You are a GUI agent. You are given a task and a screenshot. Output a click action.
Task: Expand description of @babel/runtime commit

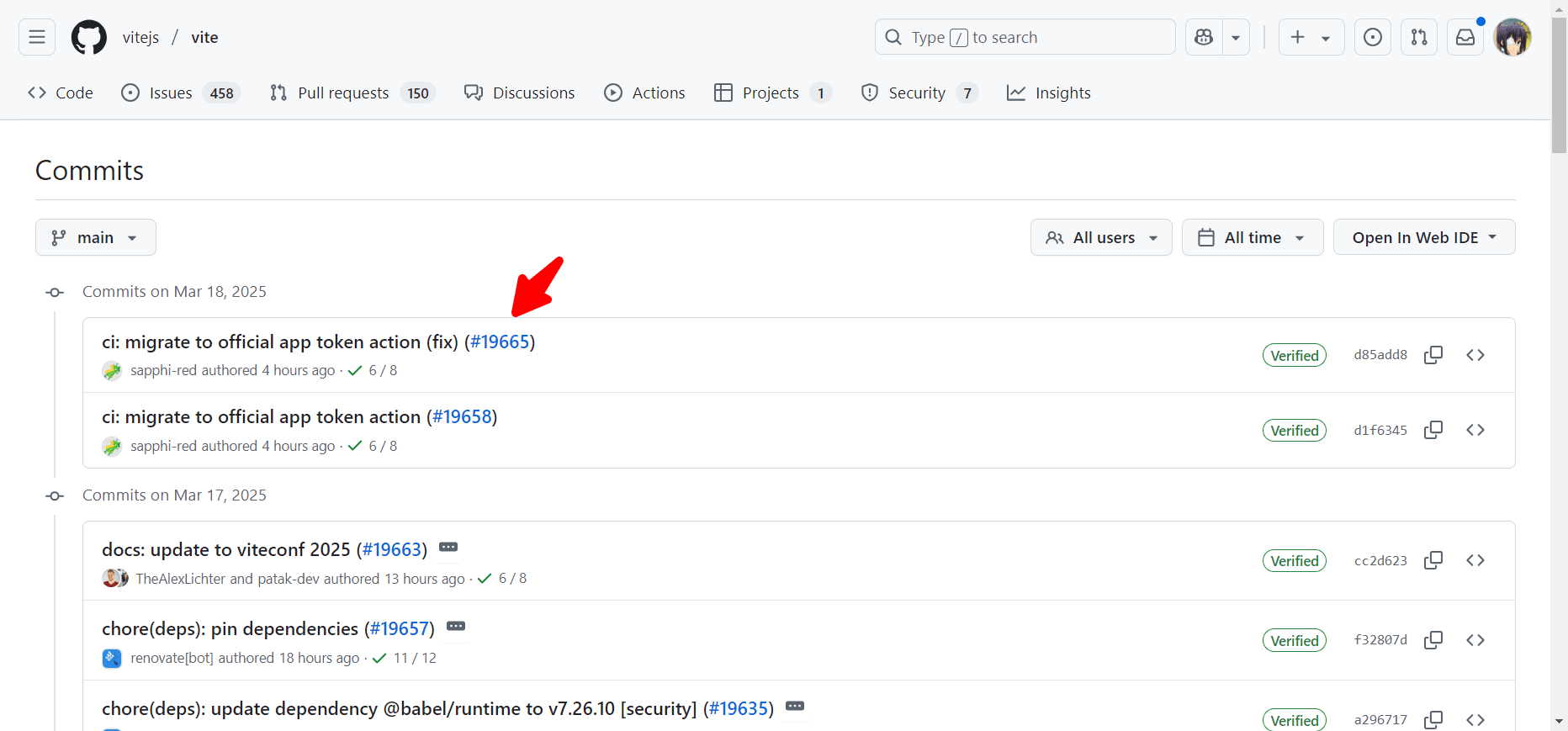pyautogui.click(x=795, y=707)
